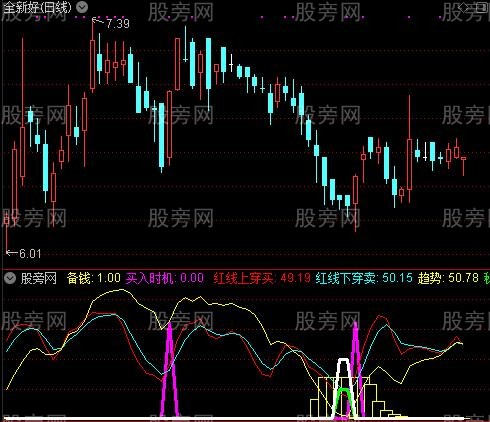The width and height of the screenshot is (490, 422).
Task: Open the dropdown next to 全新好(日线) title
Action: (82, 7)
